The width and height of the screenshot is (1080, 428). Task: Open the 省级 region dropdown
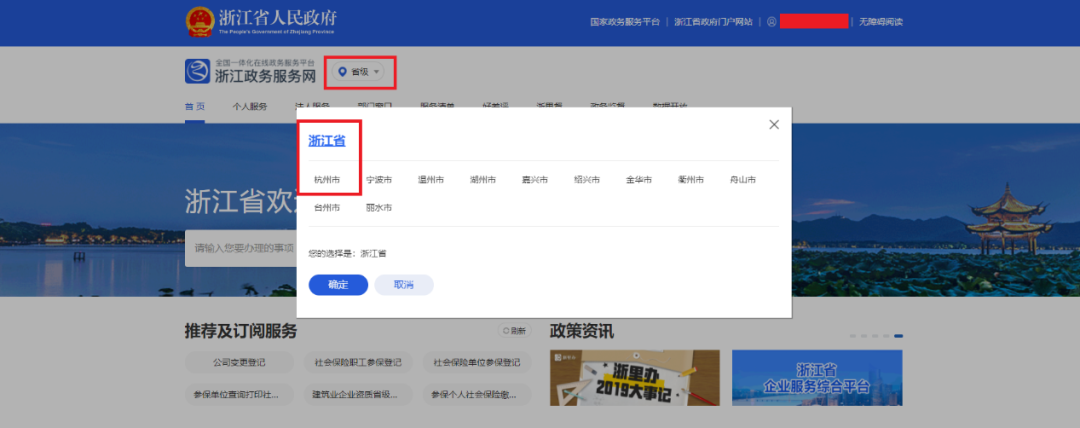(x=359, y=72)
